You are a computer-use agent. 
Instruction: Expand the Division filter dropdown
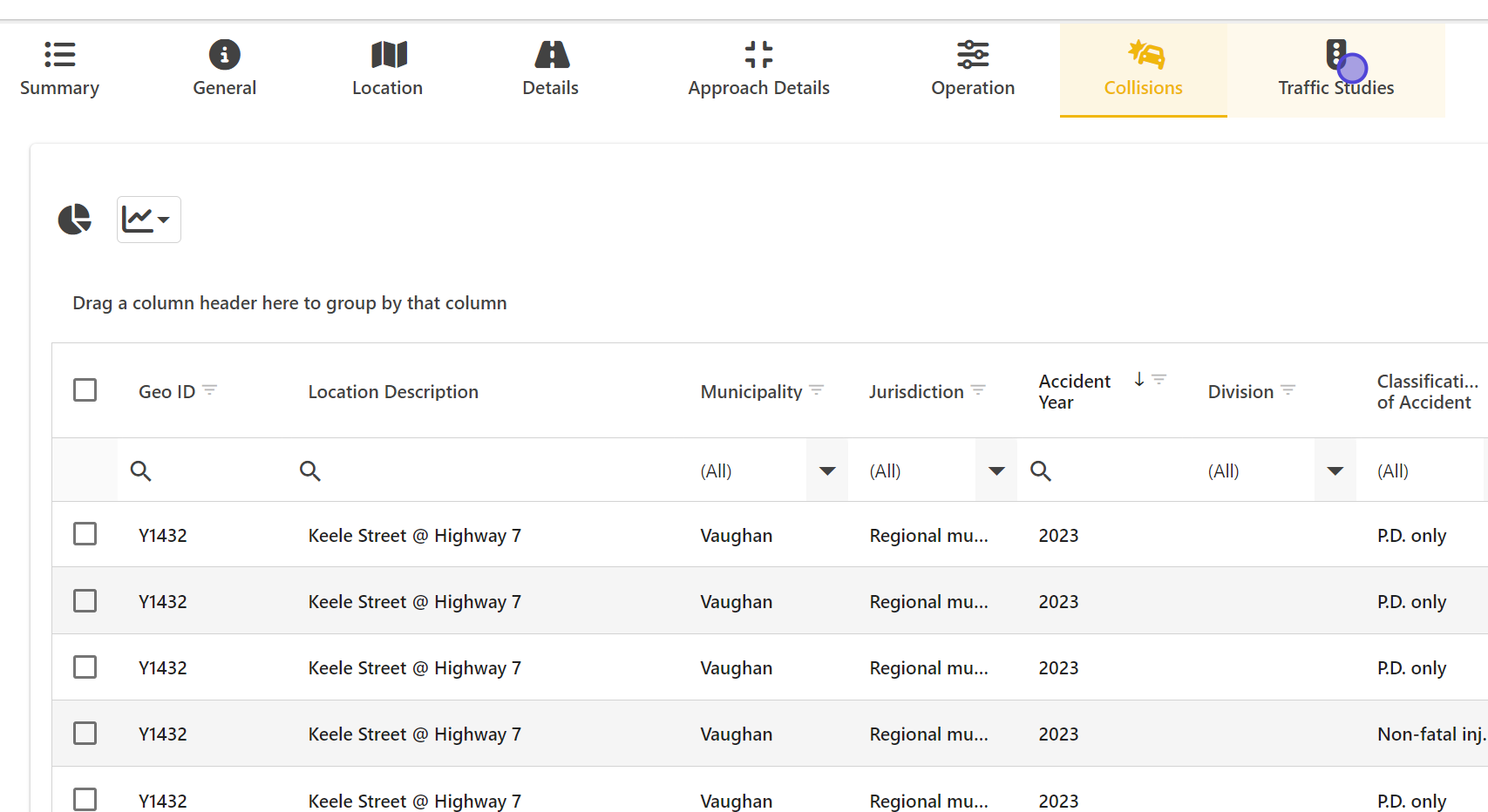pos(1335,471)
